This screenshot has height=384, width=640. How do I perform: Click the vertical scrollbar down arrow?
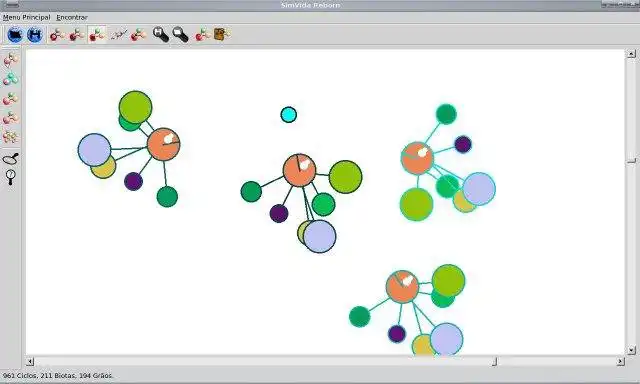pyautogui.click(x=631, y=350)
